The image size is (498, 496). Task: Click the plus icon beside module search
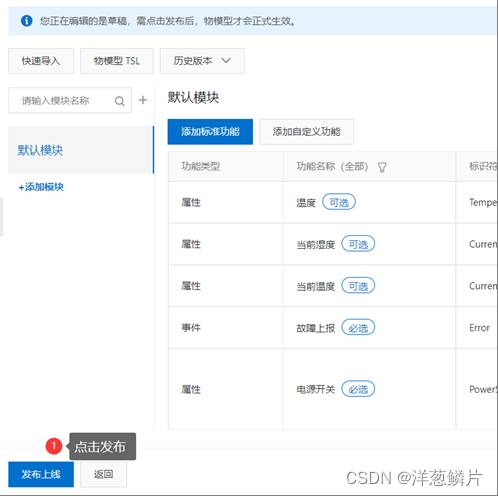pyautogui.click(x=143, y=100)
